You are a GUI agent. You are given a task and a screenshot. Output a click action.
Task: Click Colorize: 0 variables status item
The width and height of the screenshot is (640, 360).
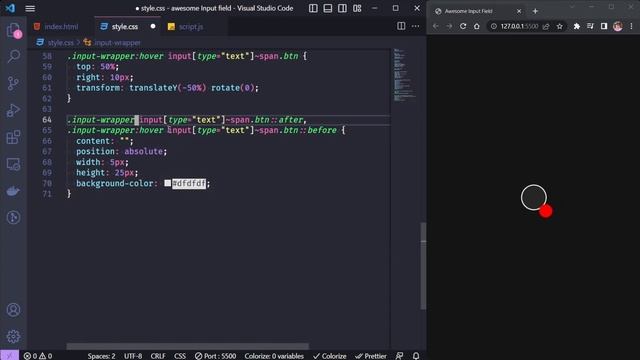(274, 356)
